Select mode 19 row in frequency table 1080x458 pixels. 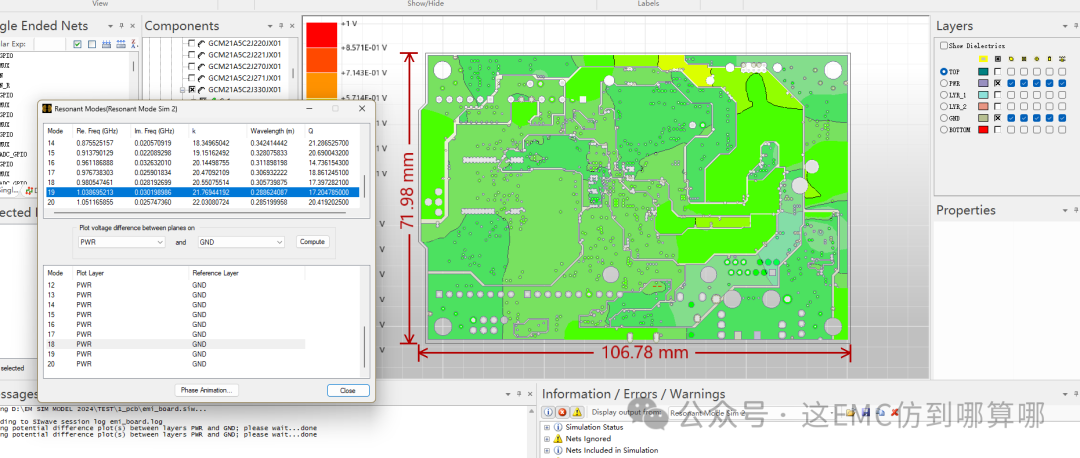(202, 193)
